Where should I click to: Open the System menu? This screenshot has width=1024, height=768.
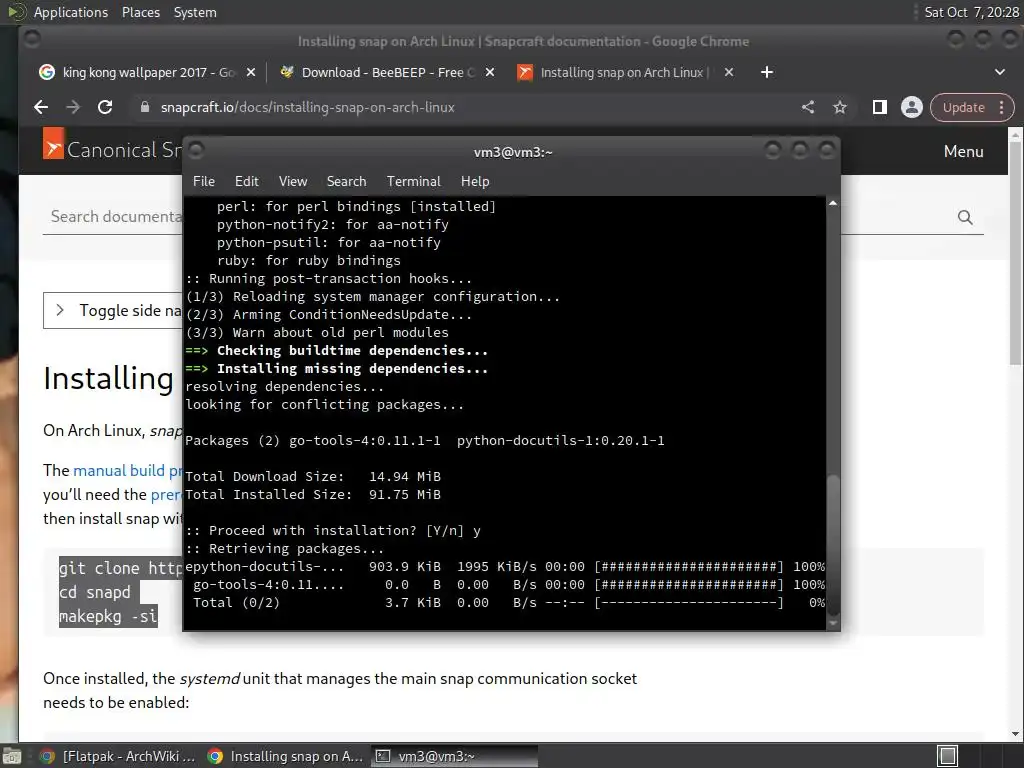tap(195, 12)
